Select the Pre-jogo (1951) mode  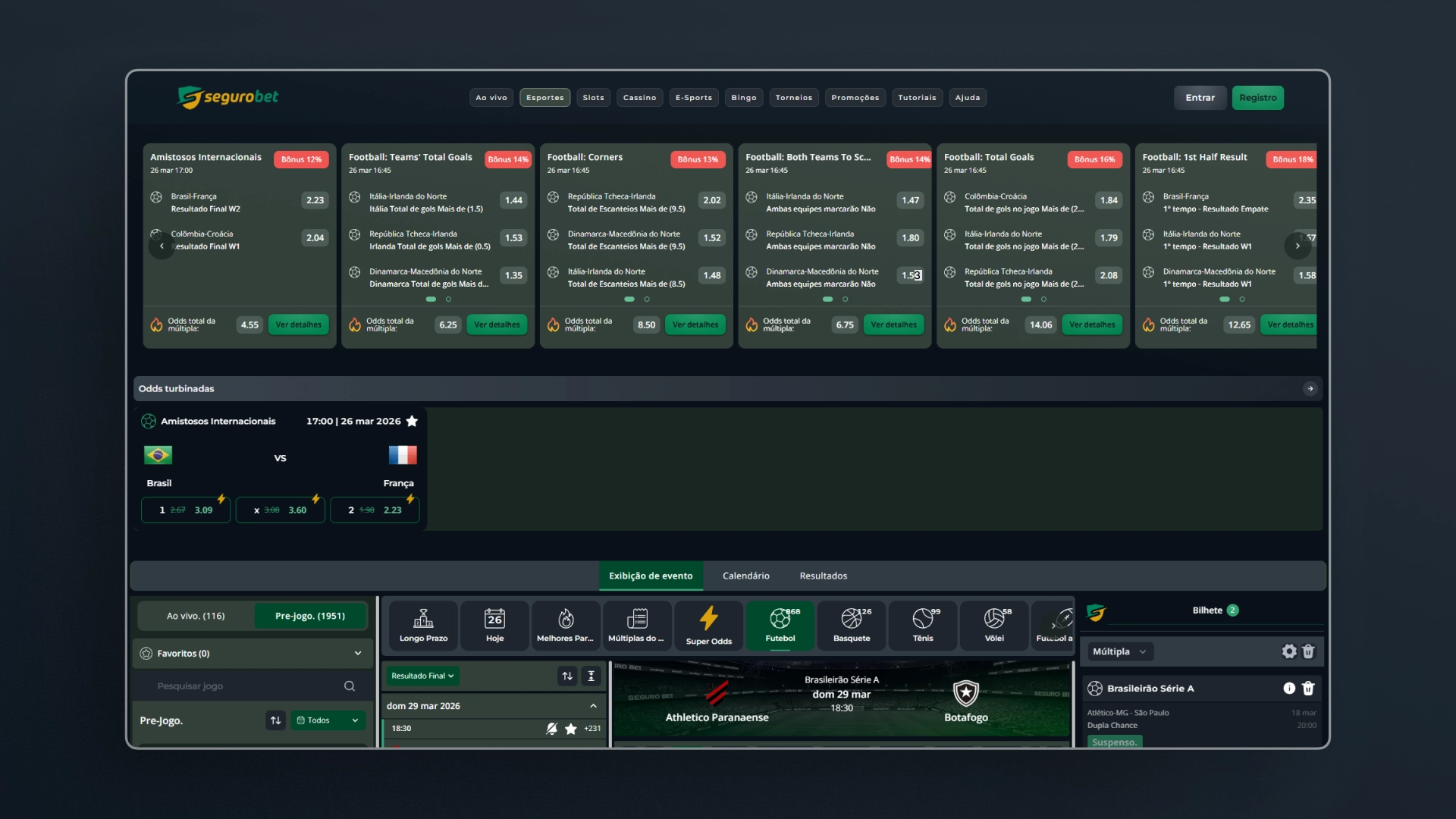tap(310, 616)
